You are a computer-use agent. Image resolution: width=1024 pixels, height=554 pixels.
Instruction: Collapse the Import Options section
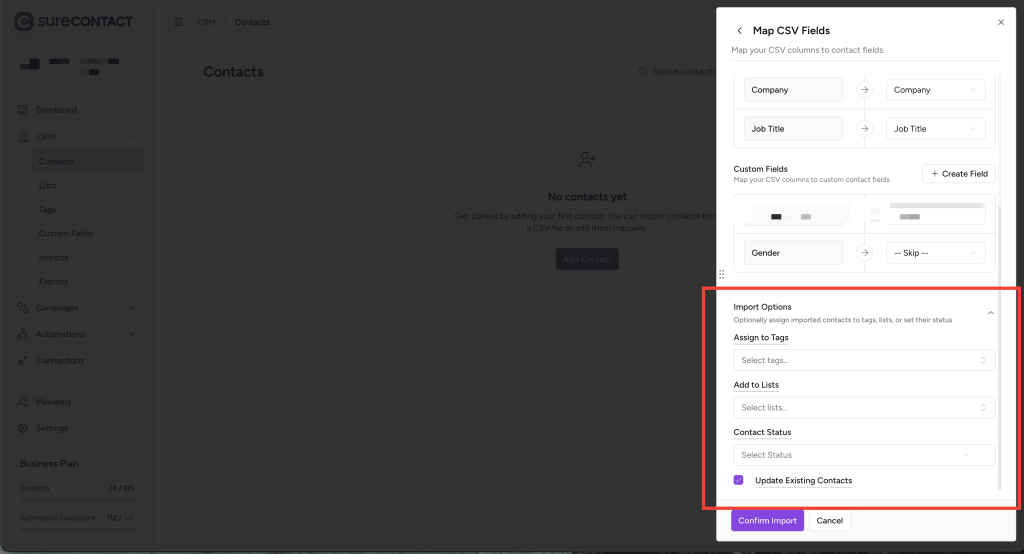(990, 313)
